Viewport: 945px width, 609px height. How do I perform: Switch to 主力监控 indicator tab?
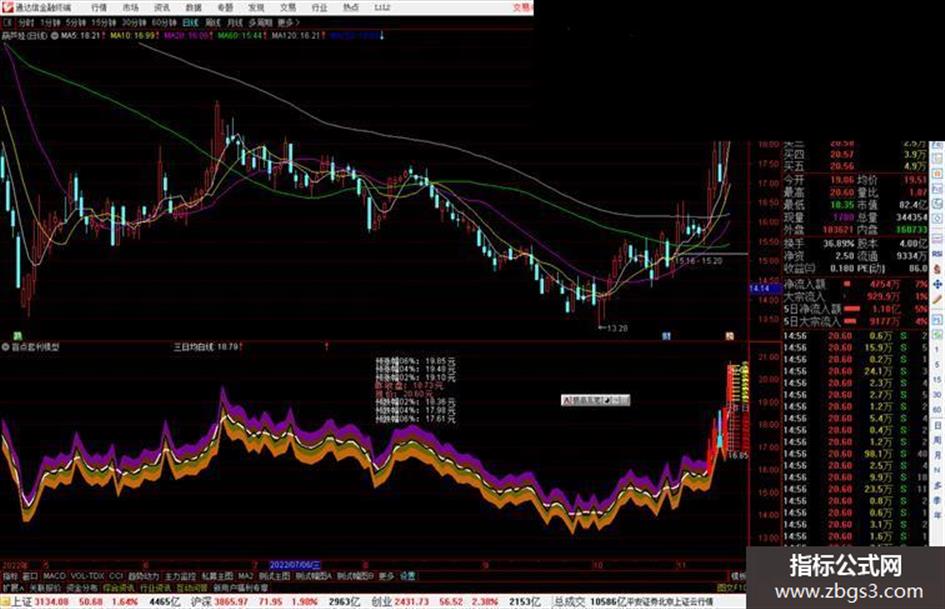pyautogui.click(x=180, y=576)
